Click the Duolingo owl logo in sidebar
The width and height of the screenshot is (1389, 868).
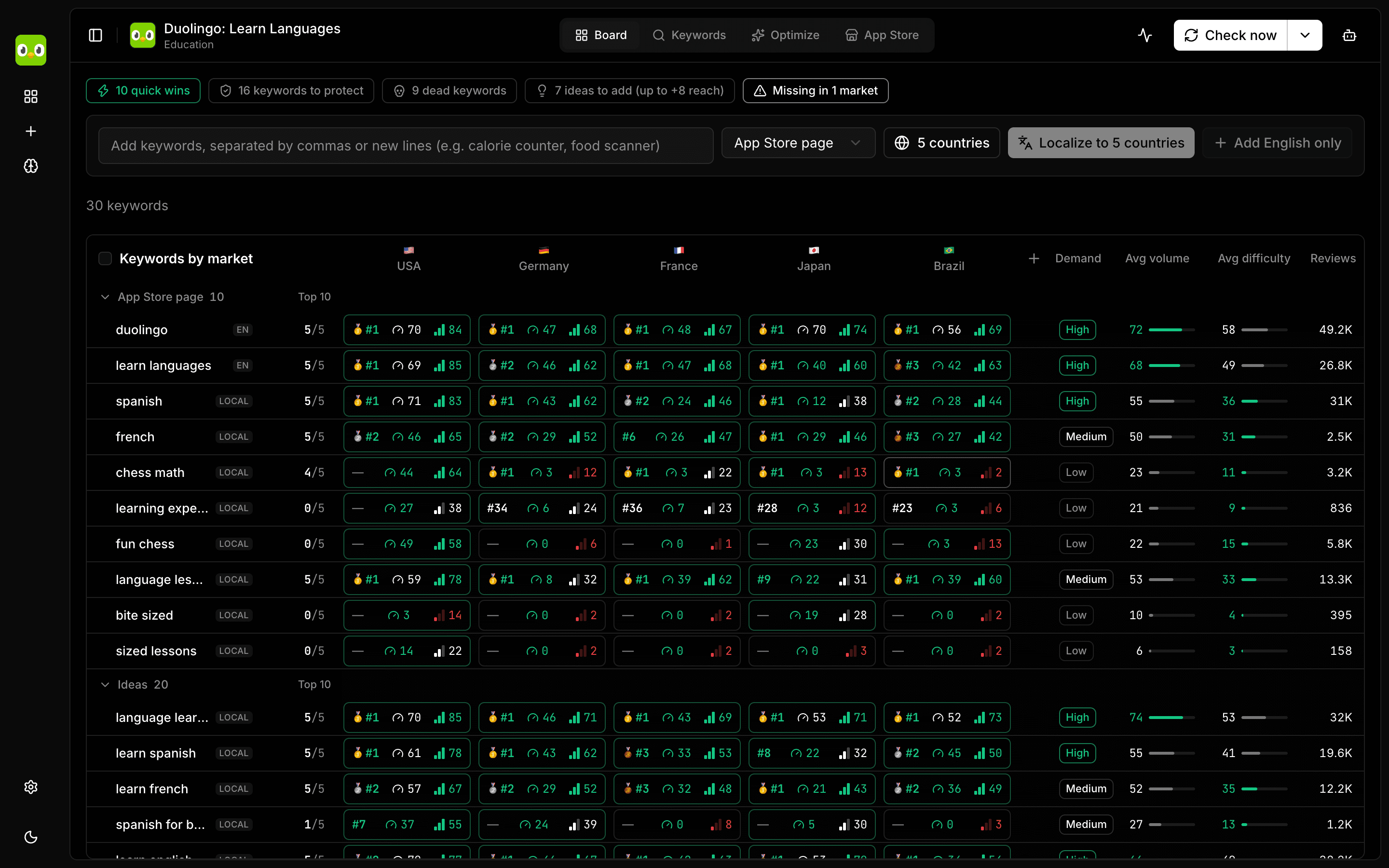(x=31, y=50)
